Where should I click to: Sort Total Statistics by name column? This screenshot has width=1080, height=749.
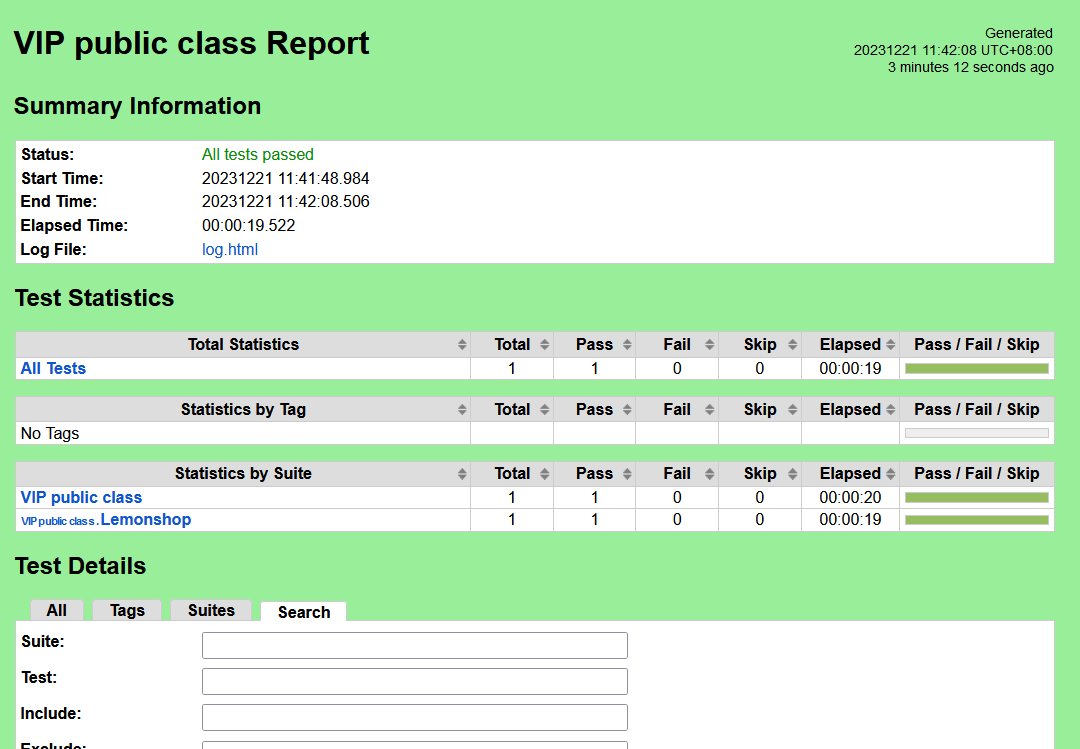pos(243,345)
